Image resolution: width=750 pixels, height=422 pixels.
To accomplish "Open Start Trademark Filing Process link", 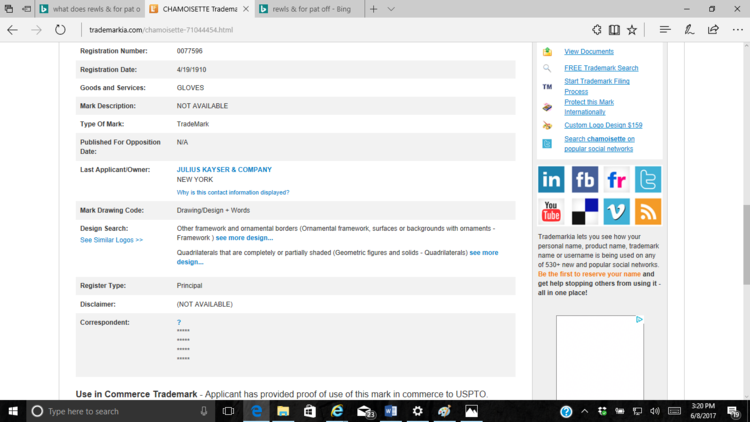I will point(597,86).
